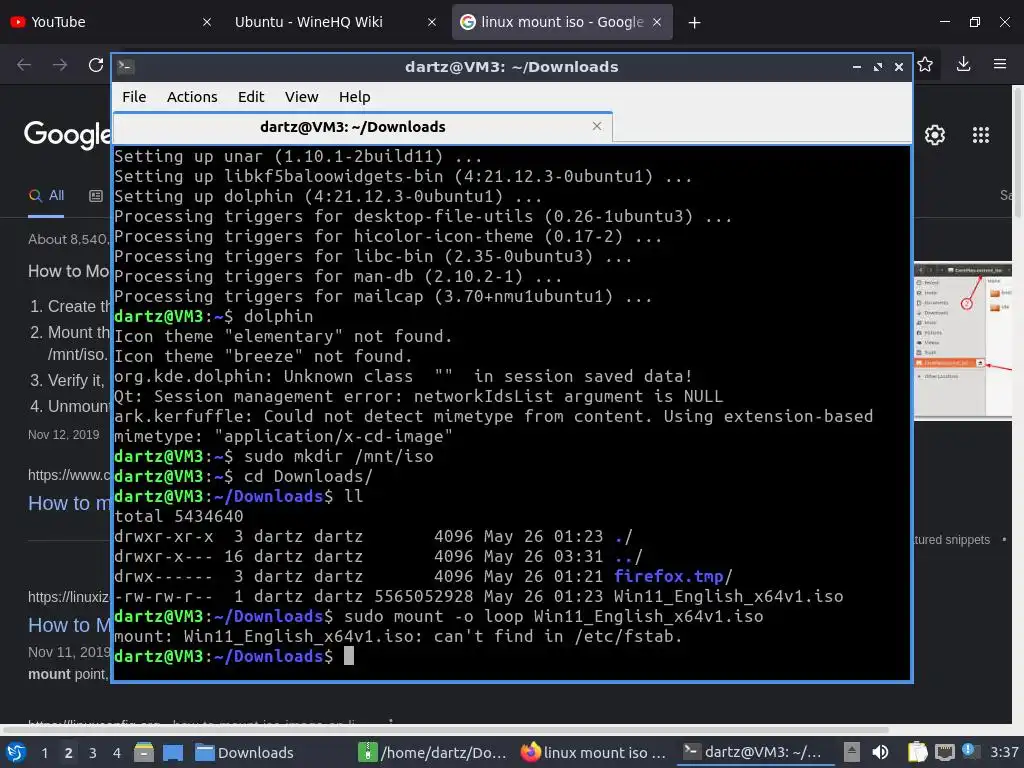Click the featured snippet tutorial thumbnail image
The width and height of the screenshot is (1024, 768).
click(963, 339)
